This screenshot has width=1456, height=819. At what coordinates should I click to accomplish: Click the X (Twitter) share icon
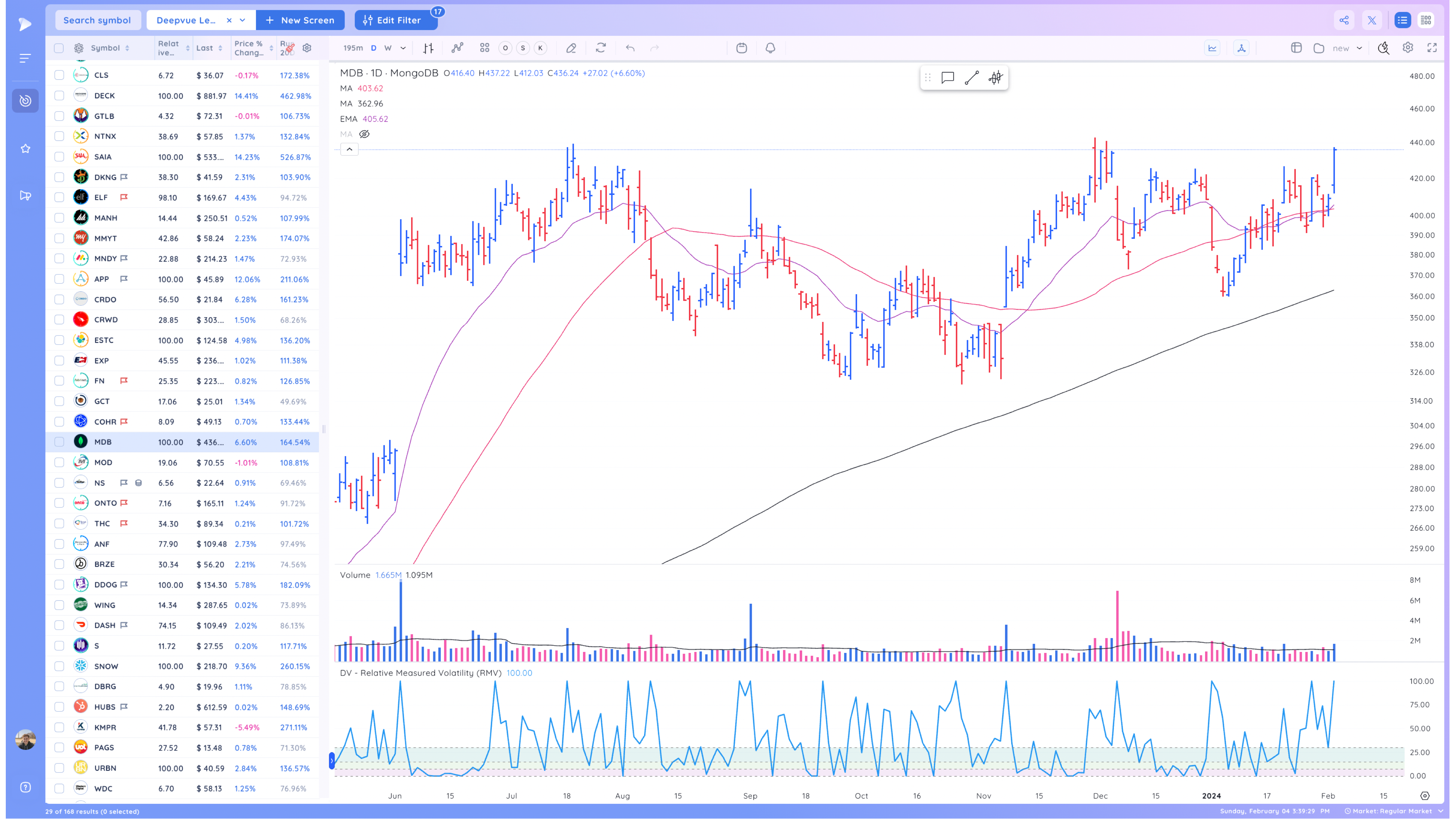1372,20
